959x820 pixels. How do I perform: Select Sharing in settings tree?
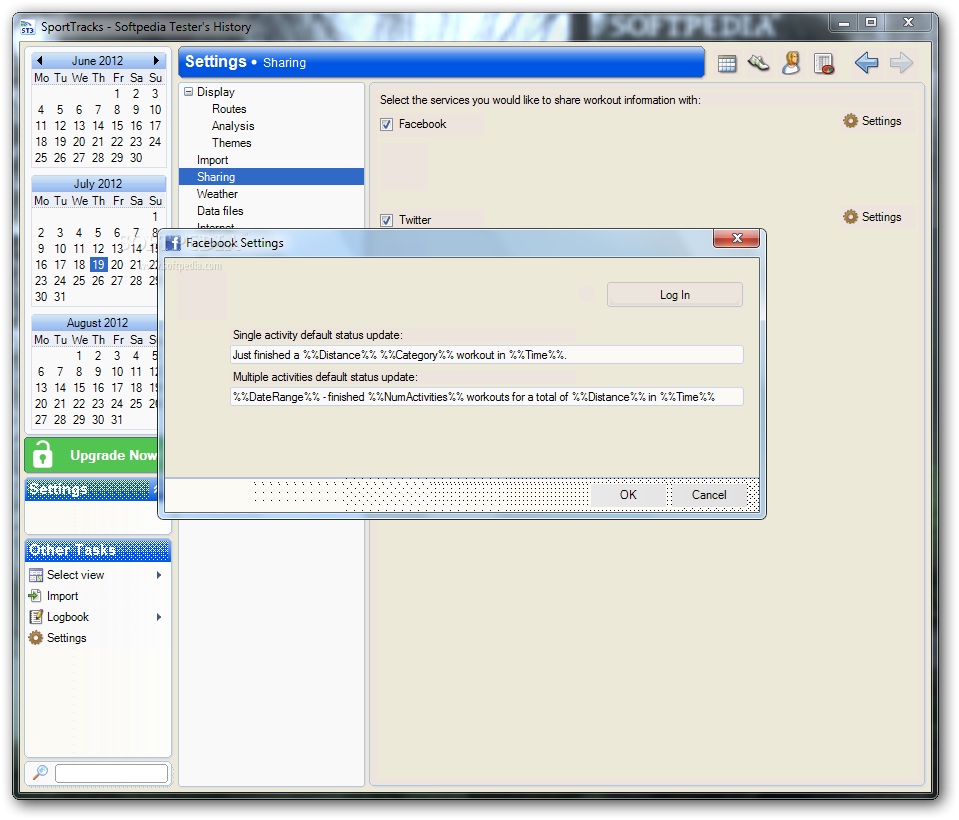271,177
